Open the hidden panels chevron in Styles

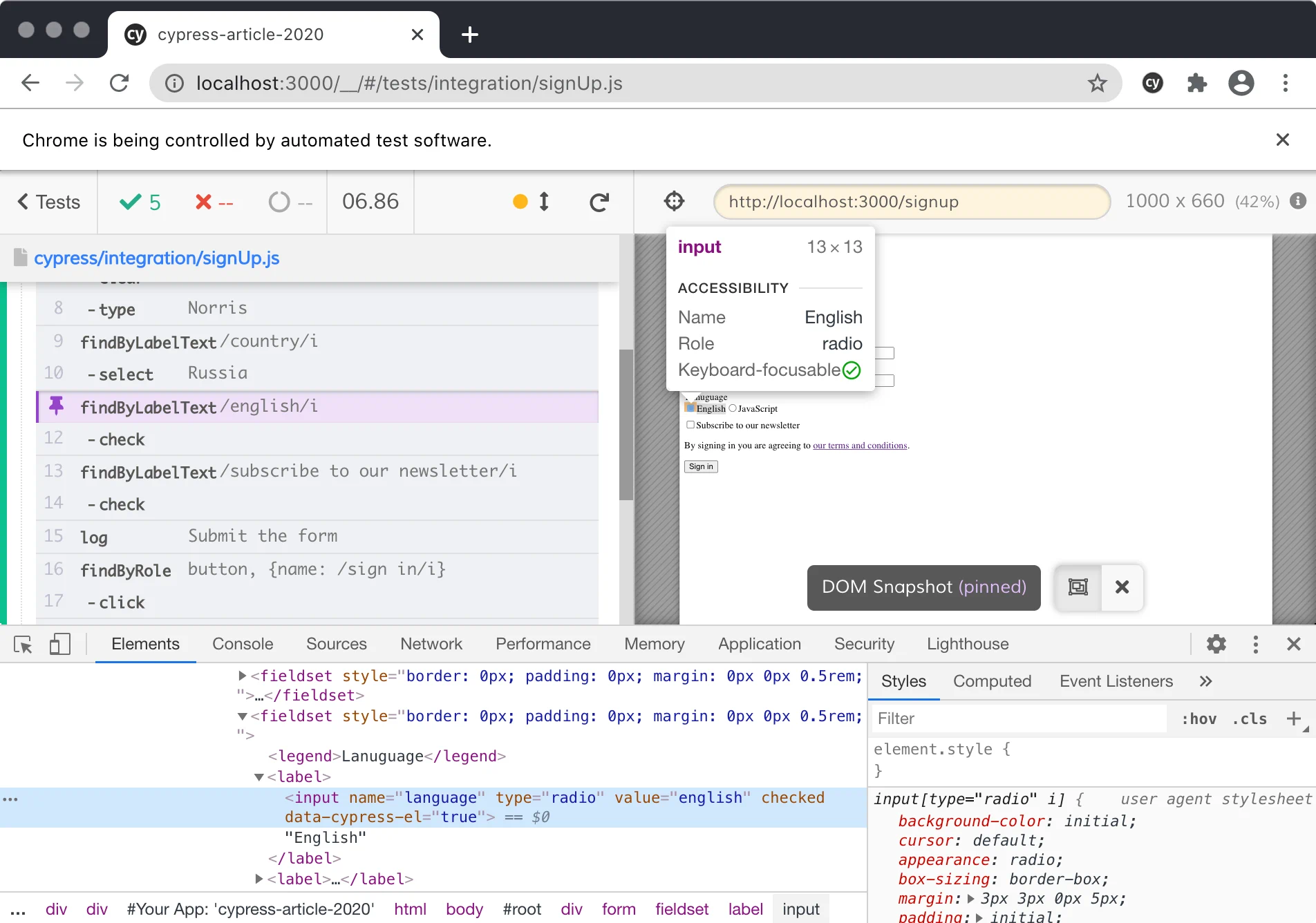coord(1205,681)
